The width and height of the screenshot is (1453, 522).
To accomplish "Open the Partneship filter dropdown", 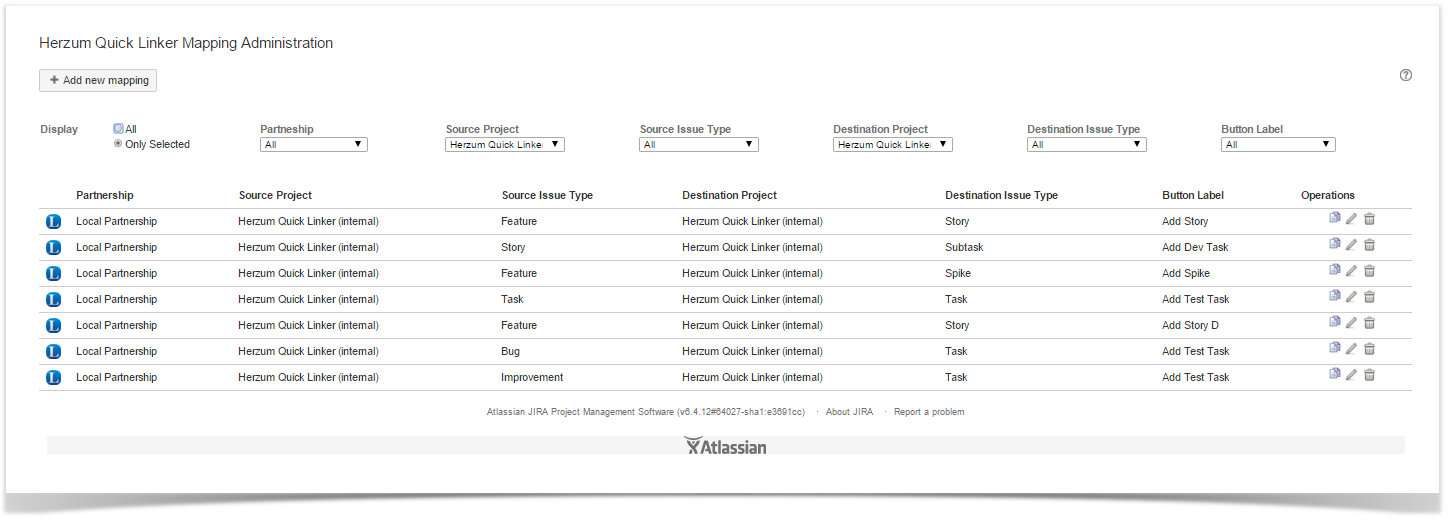I will (313, 145).
